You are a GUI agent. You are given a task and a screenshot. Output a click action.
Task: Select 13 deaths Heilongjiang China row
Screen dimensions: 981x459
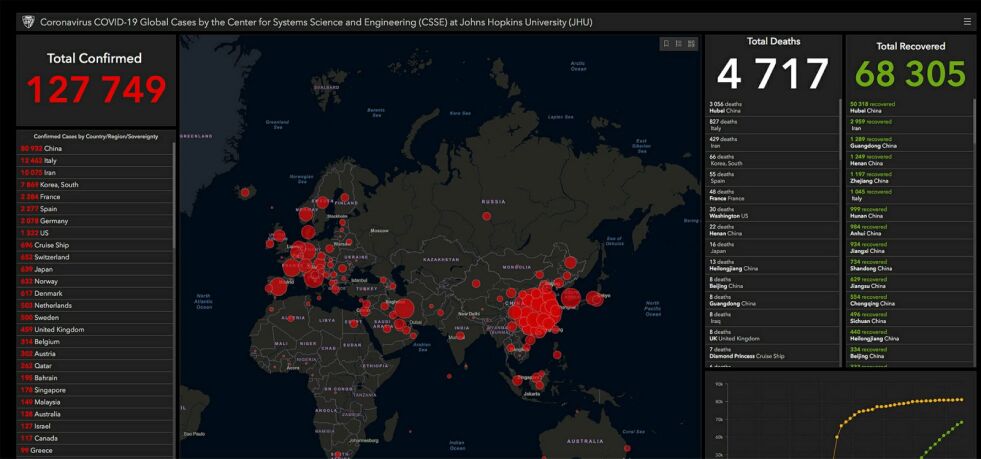click(773, 265)
